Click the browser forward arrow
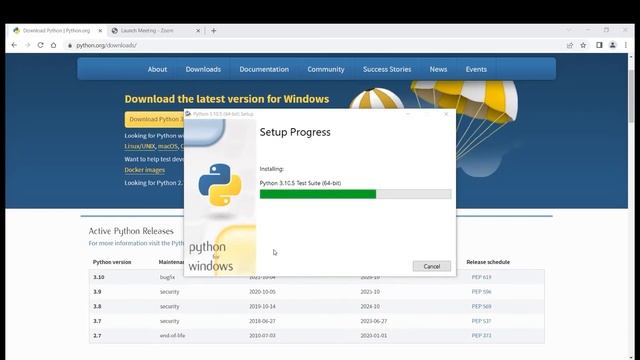Screen dimensions: 640x360 (27, 45)
